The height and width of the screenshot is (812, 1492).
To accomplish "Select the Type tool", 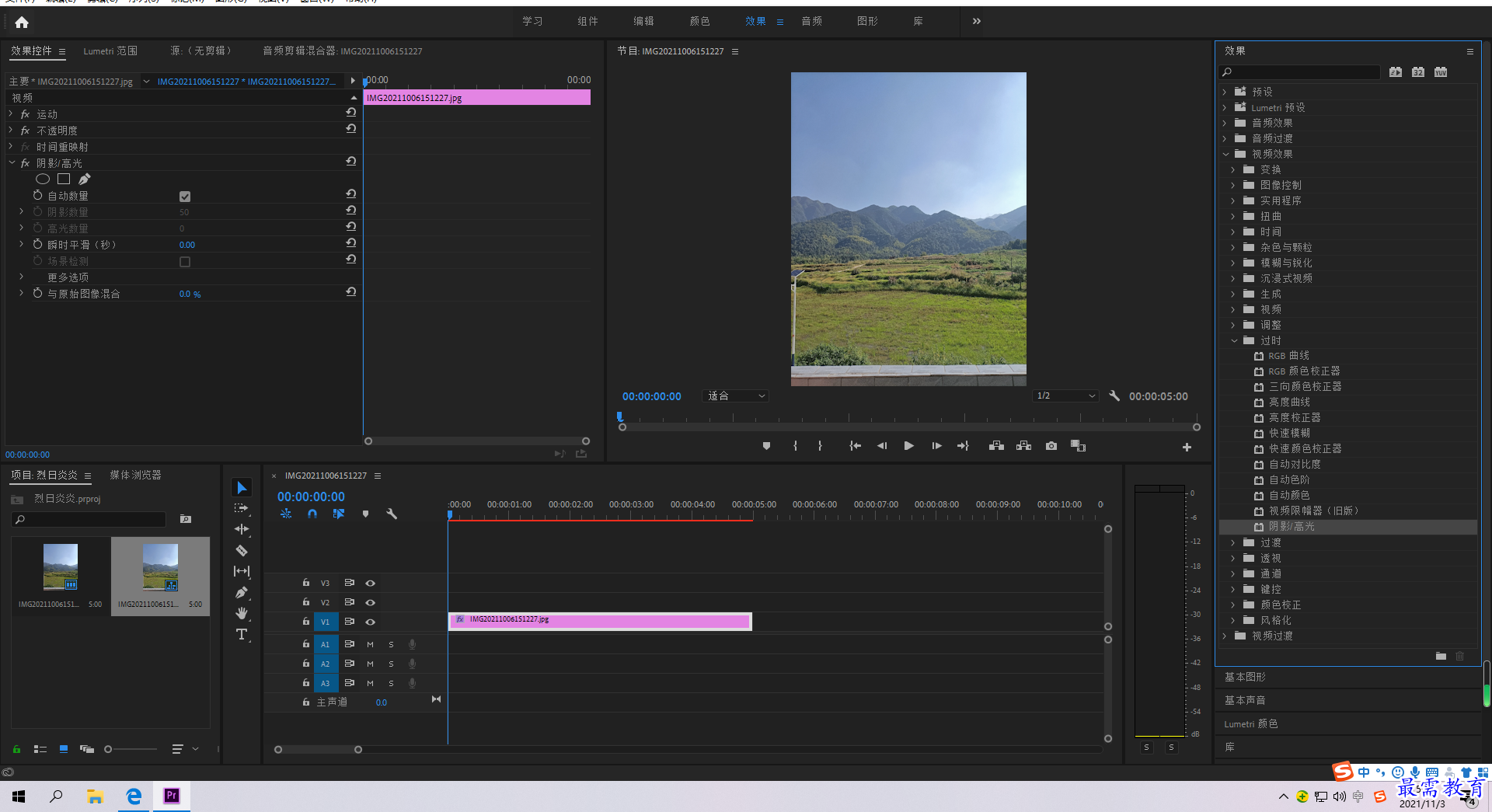I will (242, 634).
